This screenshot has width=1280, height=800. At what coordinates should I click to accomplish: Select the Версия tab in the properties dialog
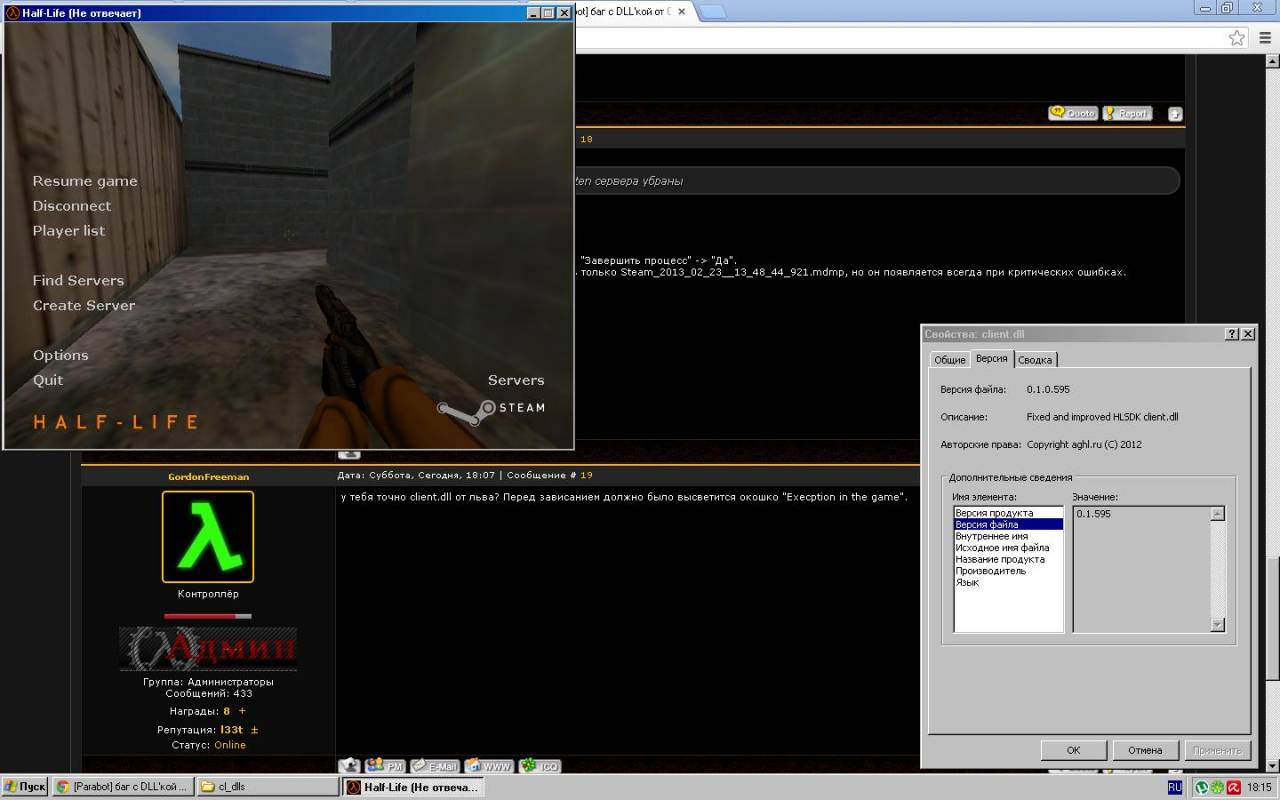[992, 358]
